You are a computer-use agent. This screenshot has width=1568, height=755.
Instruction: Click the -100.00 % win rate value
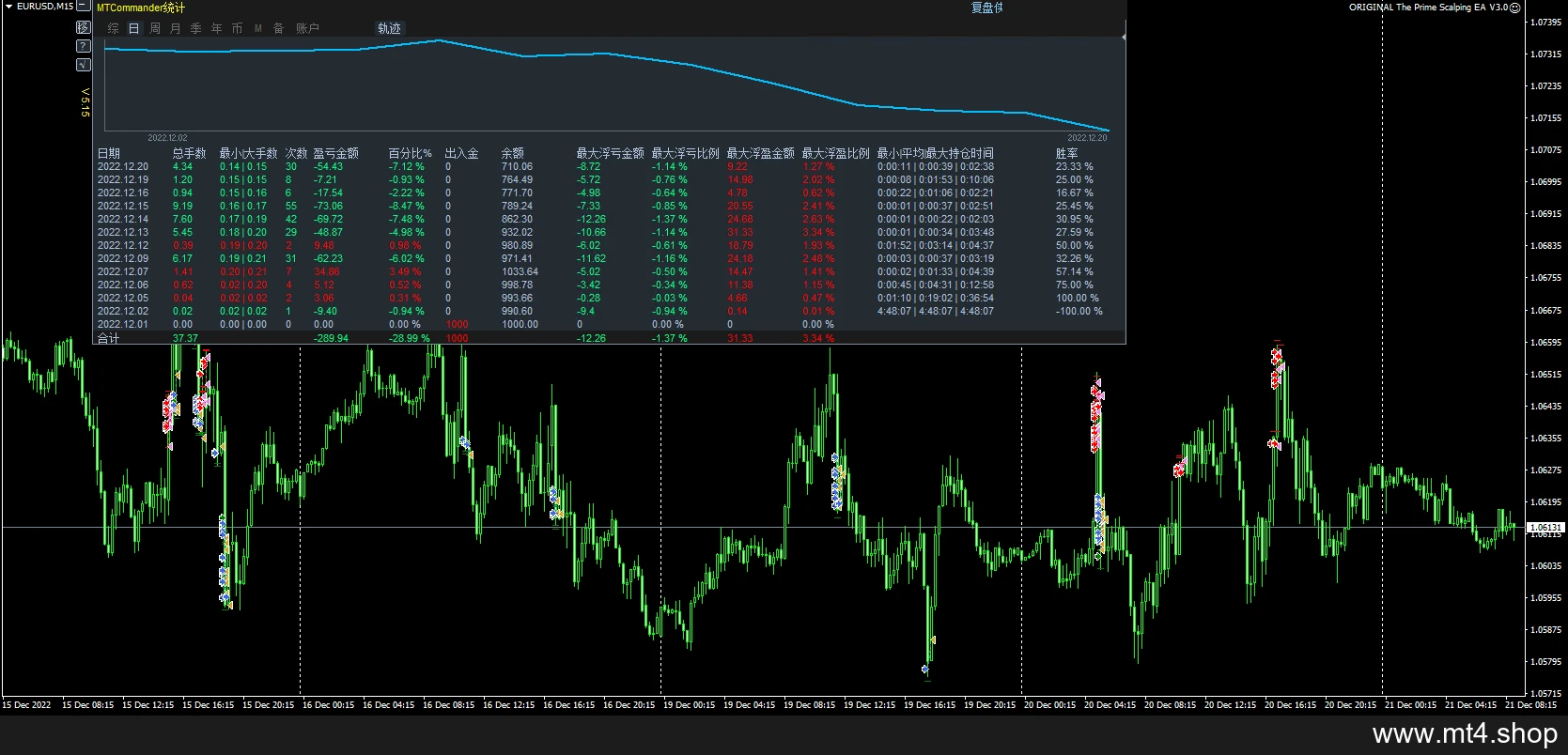[1079, 311]
